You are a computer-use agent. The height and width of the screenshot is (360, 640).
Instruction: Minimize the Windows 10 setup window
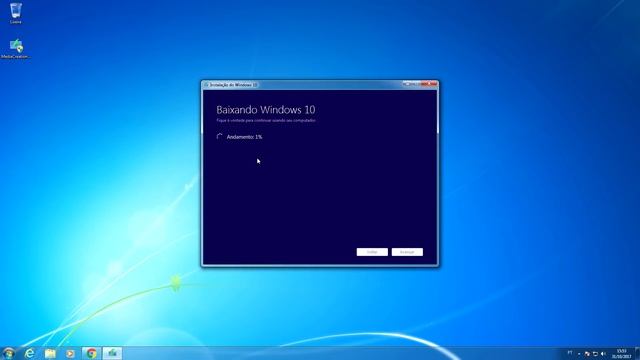pos(407,84)
